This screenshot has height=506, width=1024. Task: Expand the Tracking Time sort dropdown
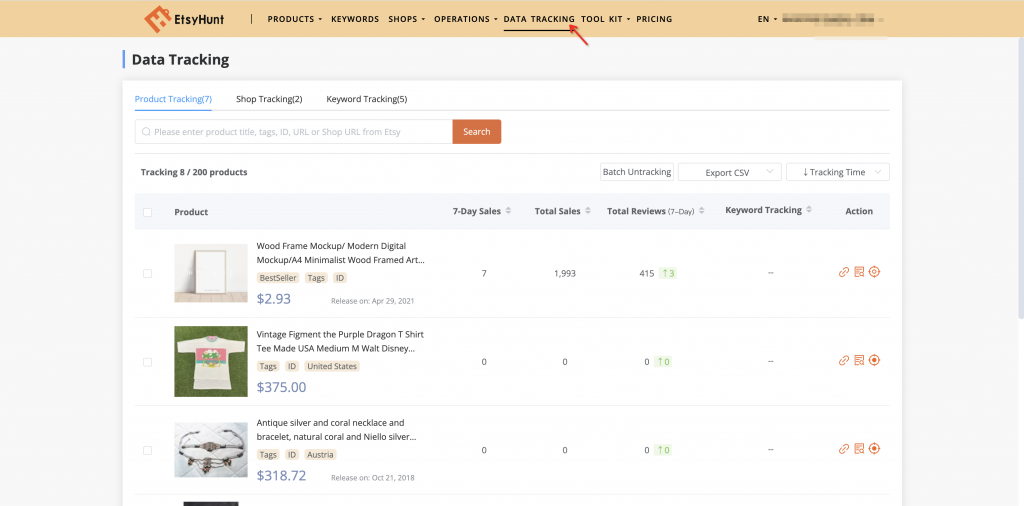(837, 172)
